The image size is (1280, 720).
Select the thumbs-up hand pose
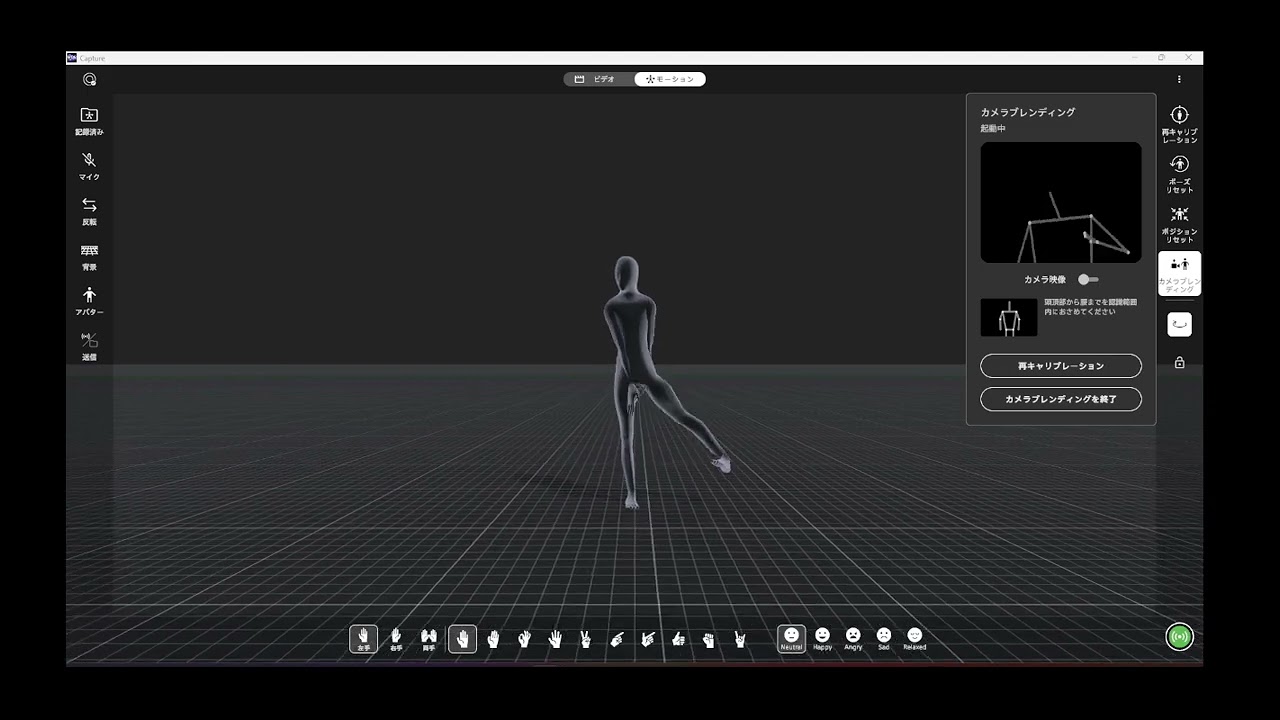point(678,639)
